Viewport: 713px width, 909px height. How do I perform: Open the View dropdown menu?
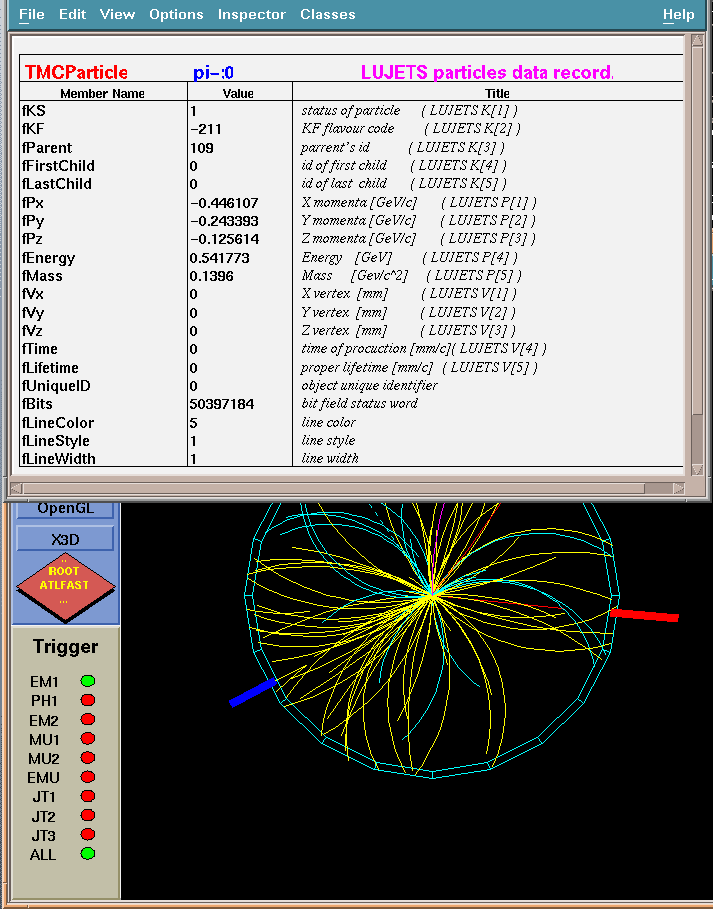(x=117, y=15)
